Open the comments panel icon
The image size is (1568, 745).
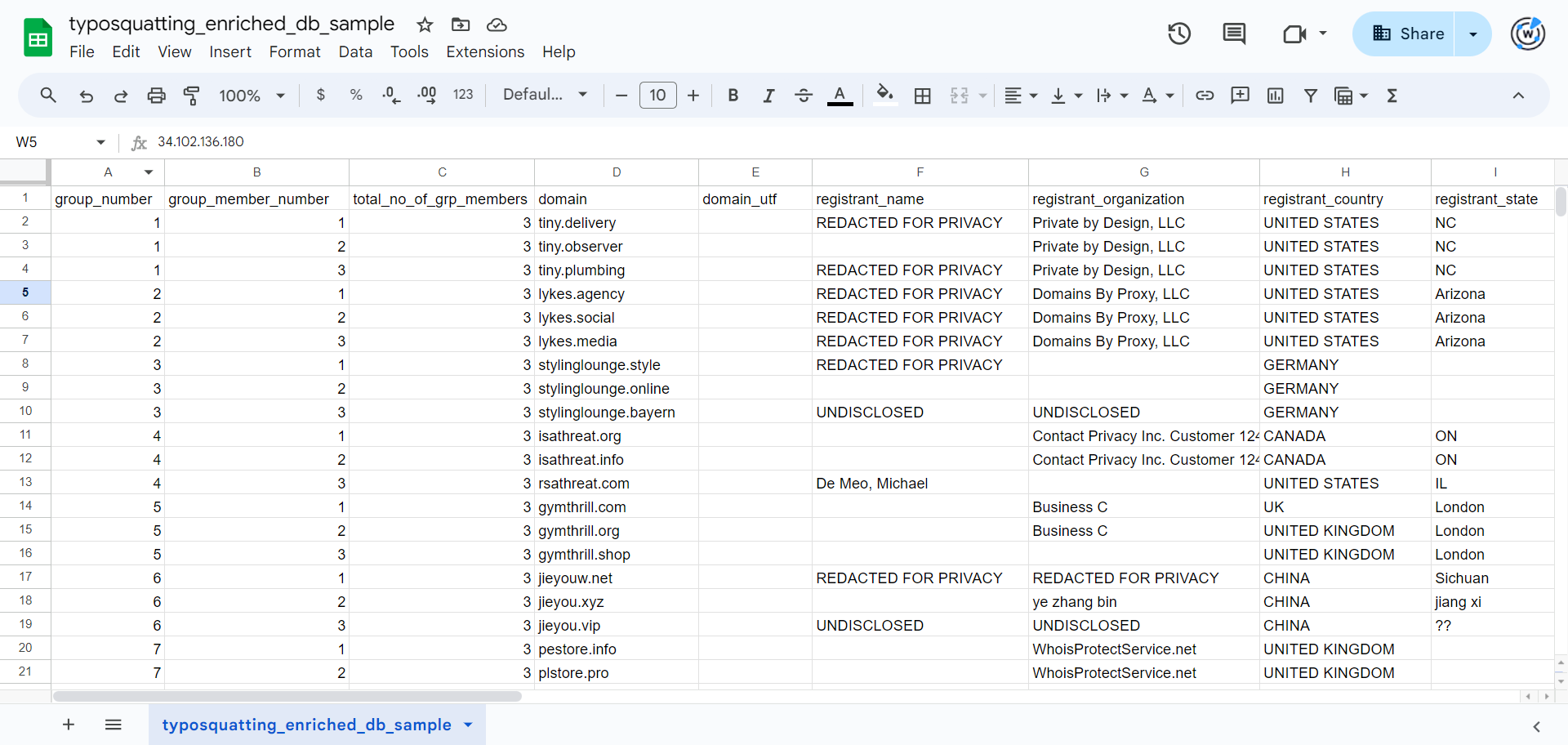pyautogui.click(x=1233, y=33)
